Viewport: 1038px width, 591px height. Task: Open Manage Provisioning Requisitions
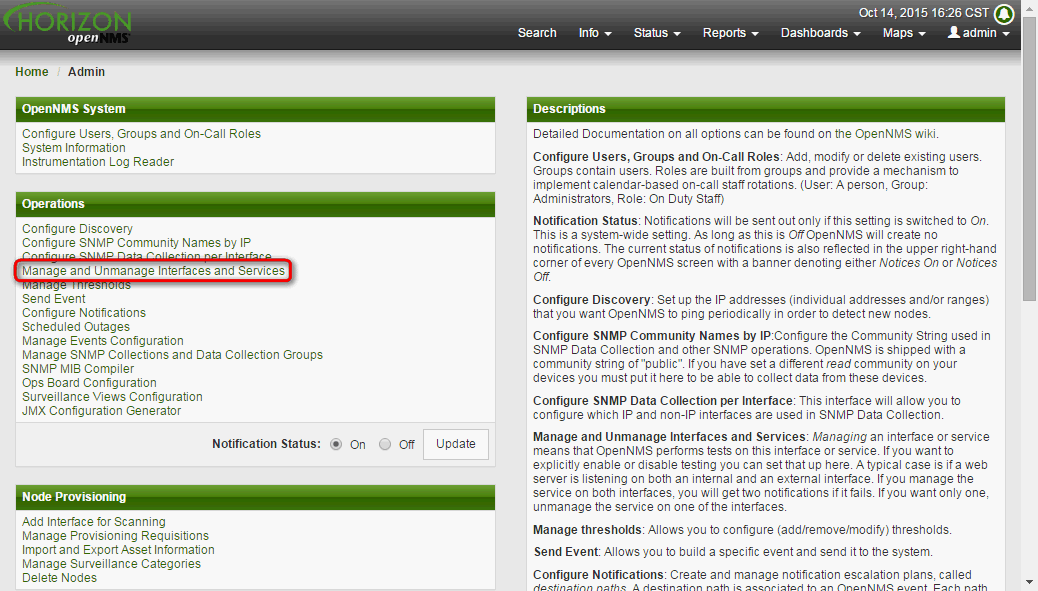[115, 535]
